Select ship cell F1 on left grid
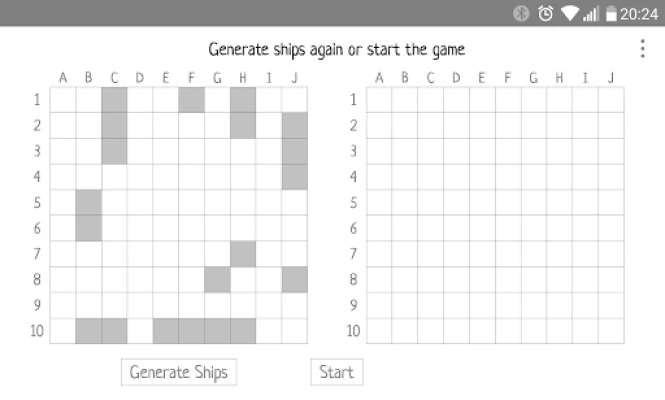Image resolution: width=665 pixels, height=400 pixels. click(x=192, y=100)
